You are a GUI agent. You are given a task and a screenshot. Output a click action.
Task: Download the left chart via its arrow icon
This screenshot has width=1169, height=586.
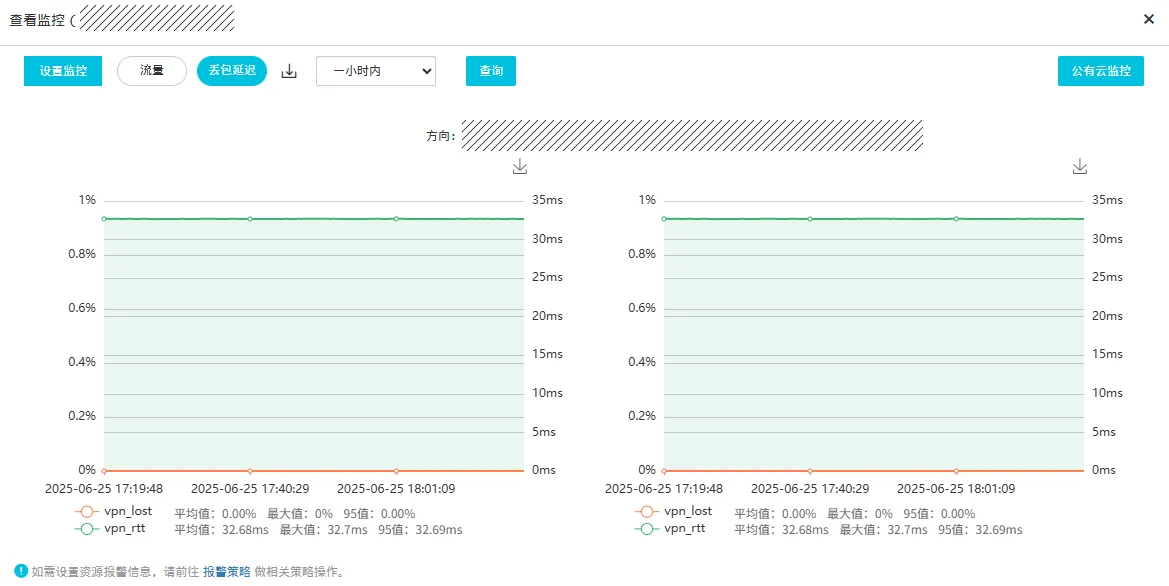pos(520,166)
